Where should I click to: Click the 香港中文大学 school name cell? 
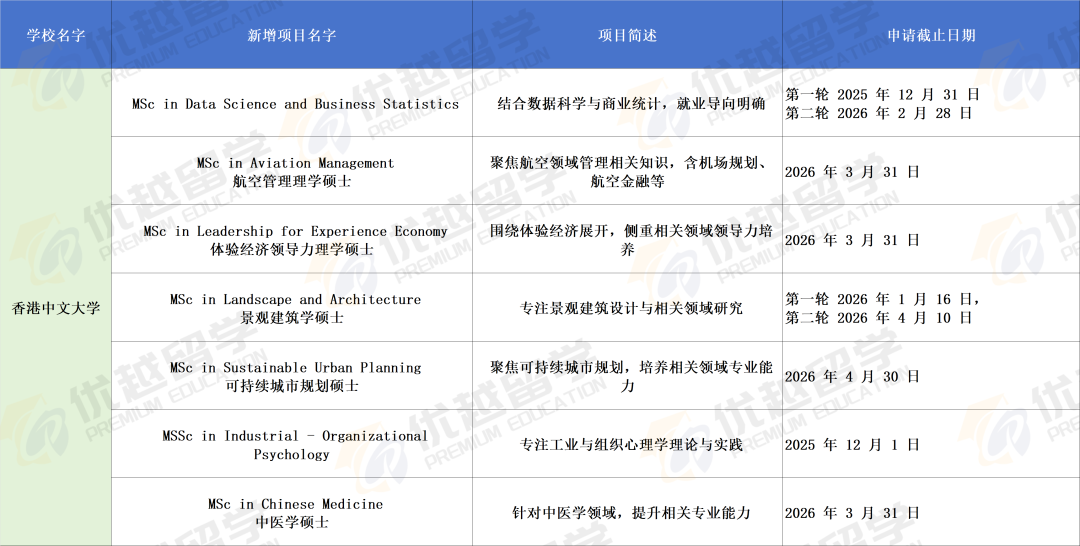(56, 308)
